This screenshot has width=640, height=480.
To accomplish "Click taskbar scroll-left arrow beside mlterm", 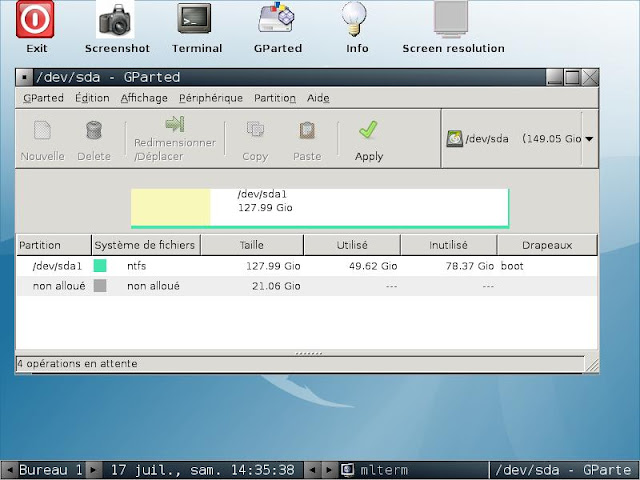I will [312, 470].
